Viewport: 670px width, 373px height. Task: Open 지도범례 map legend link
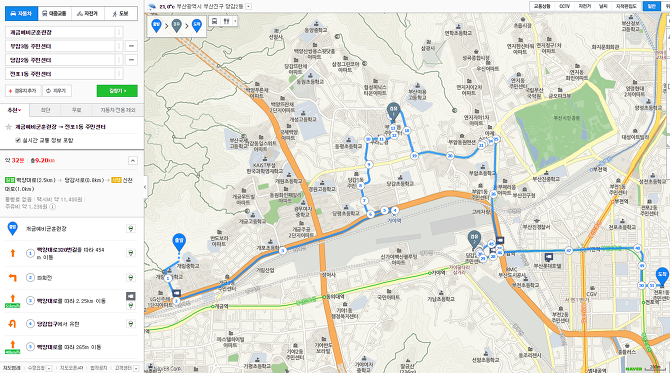12,368
